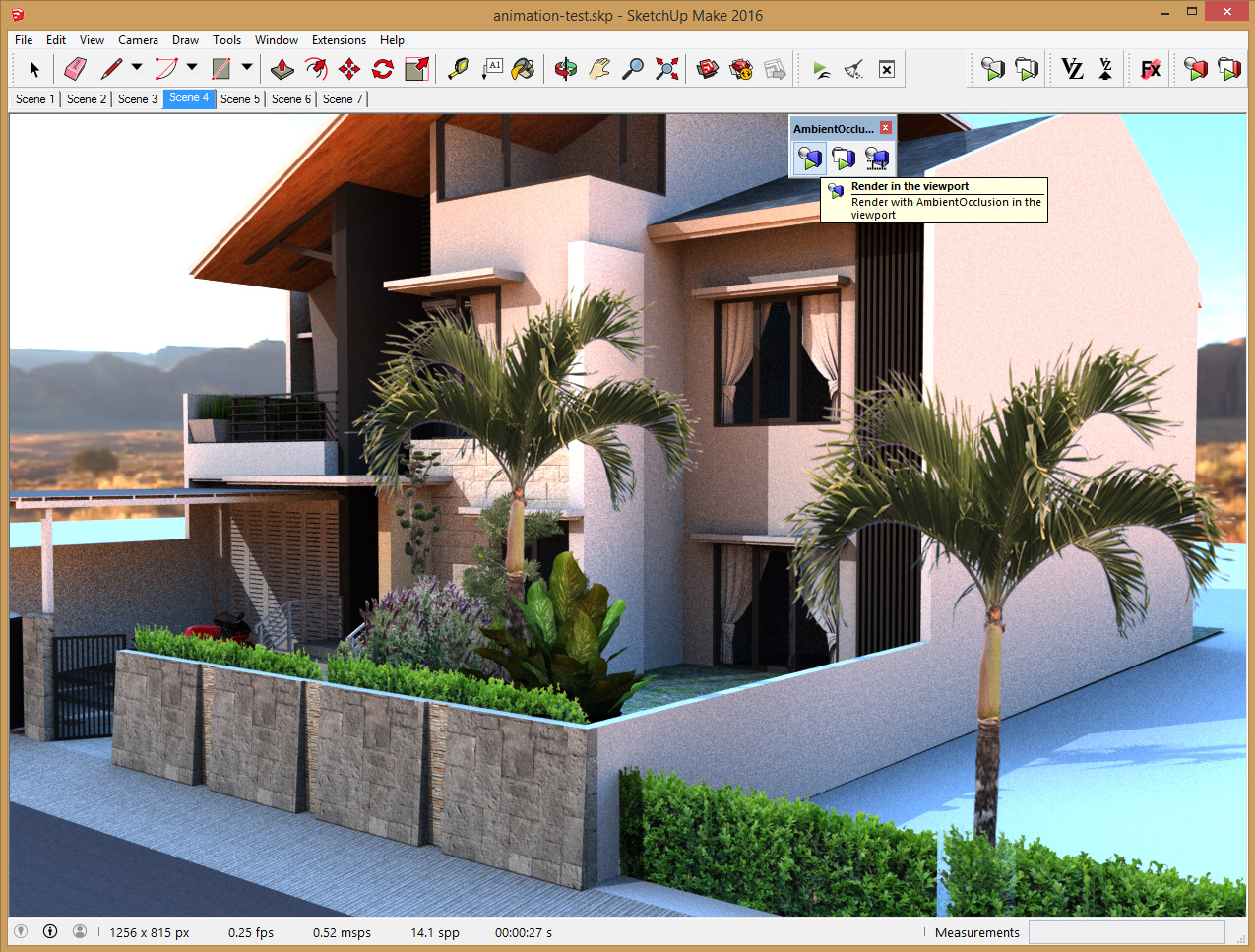Open the Draw menu
Image resolution: width=1255 pixels, height=952 pixels.
click(x=185, y=40)
